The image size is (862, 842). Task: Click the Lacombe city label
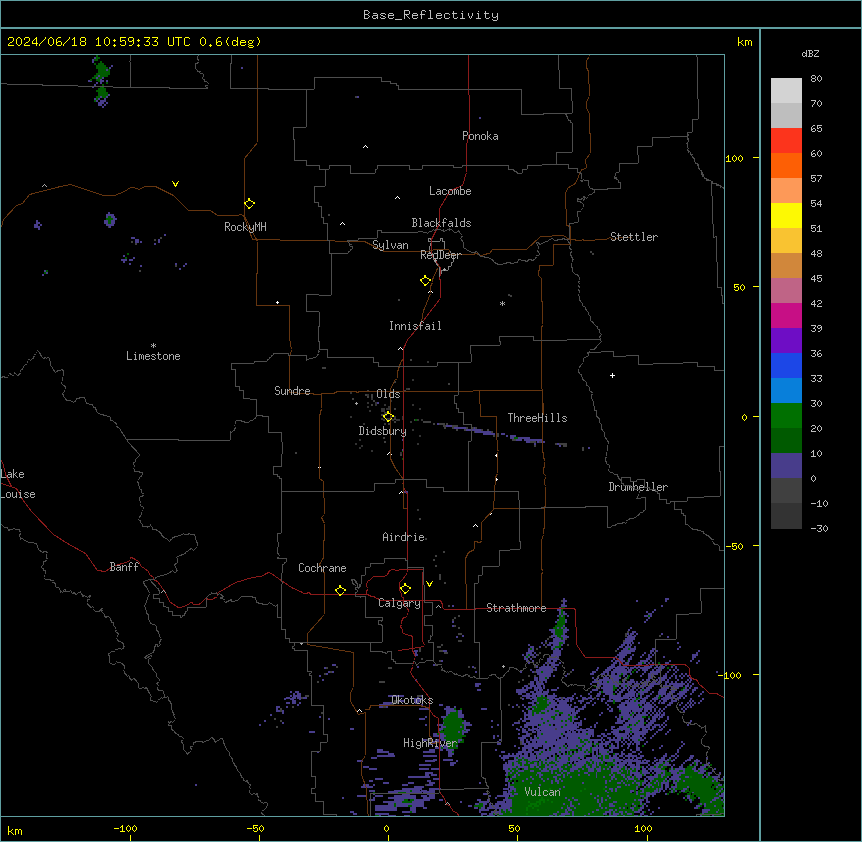[x=450, y=191]
